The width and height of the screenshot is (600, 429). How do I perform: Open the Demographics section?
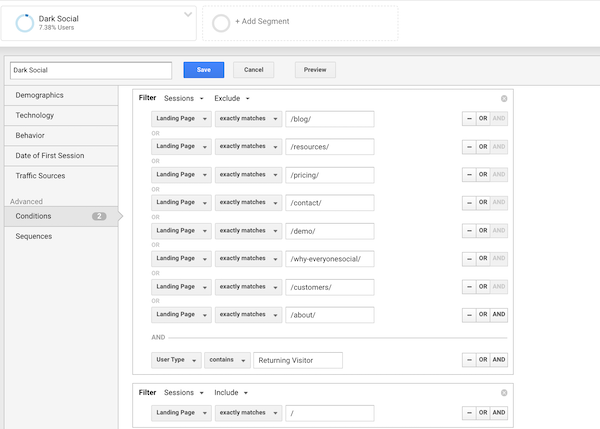point(61,95)
